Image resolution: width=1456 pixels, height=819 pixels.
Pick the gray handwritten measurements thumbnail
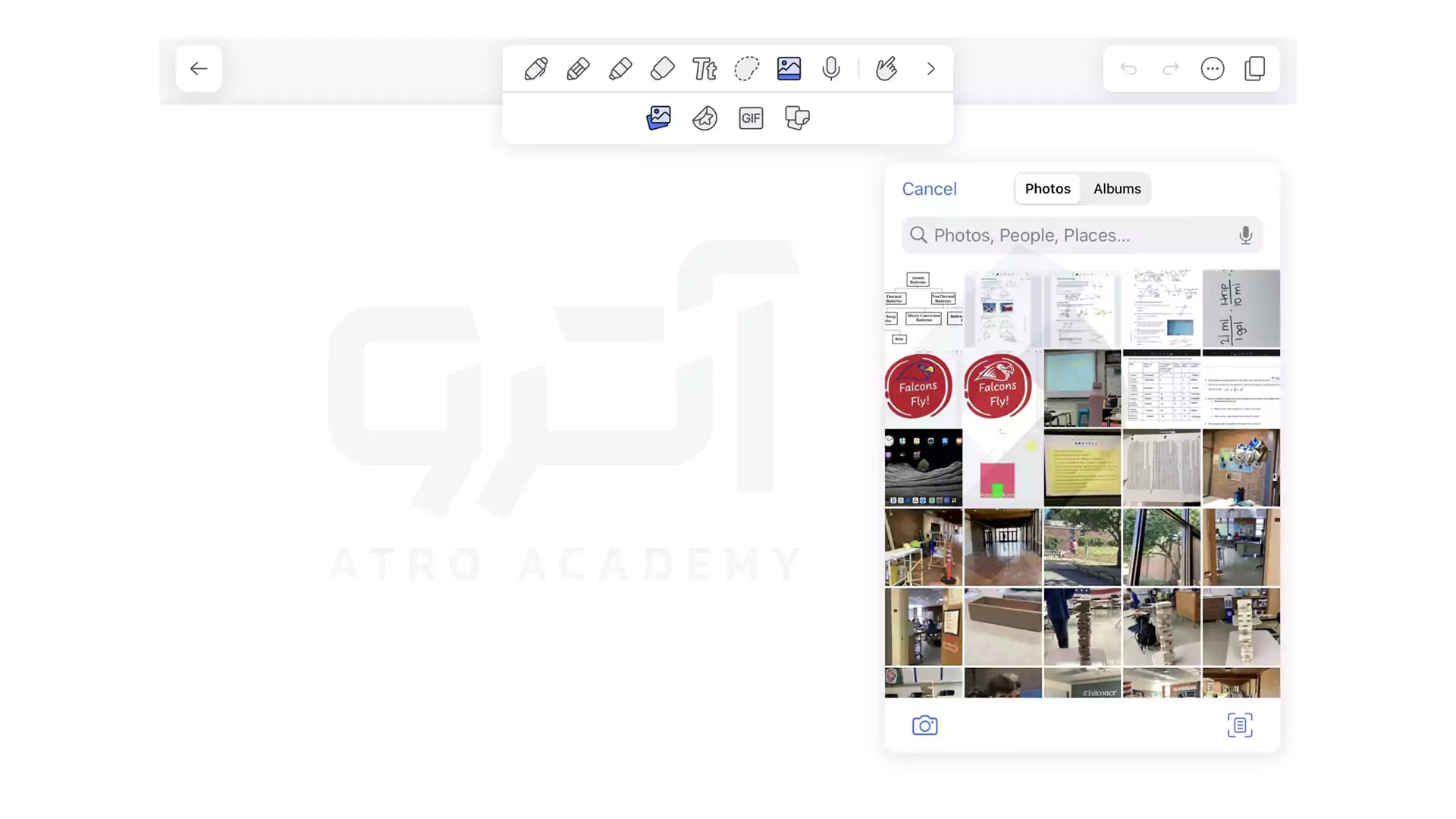[x=1241, y=309]
